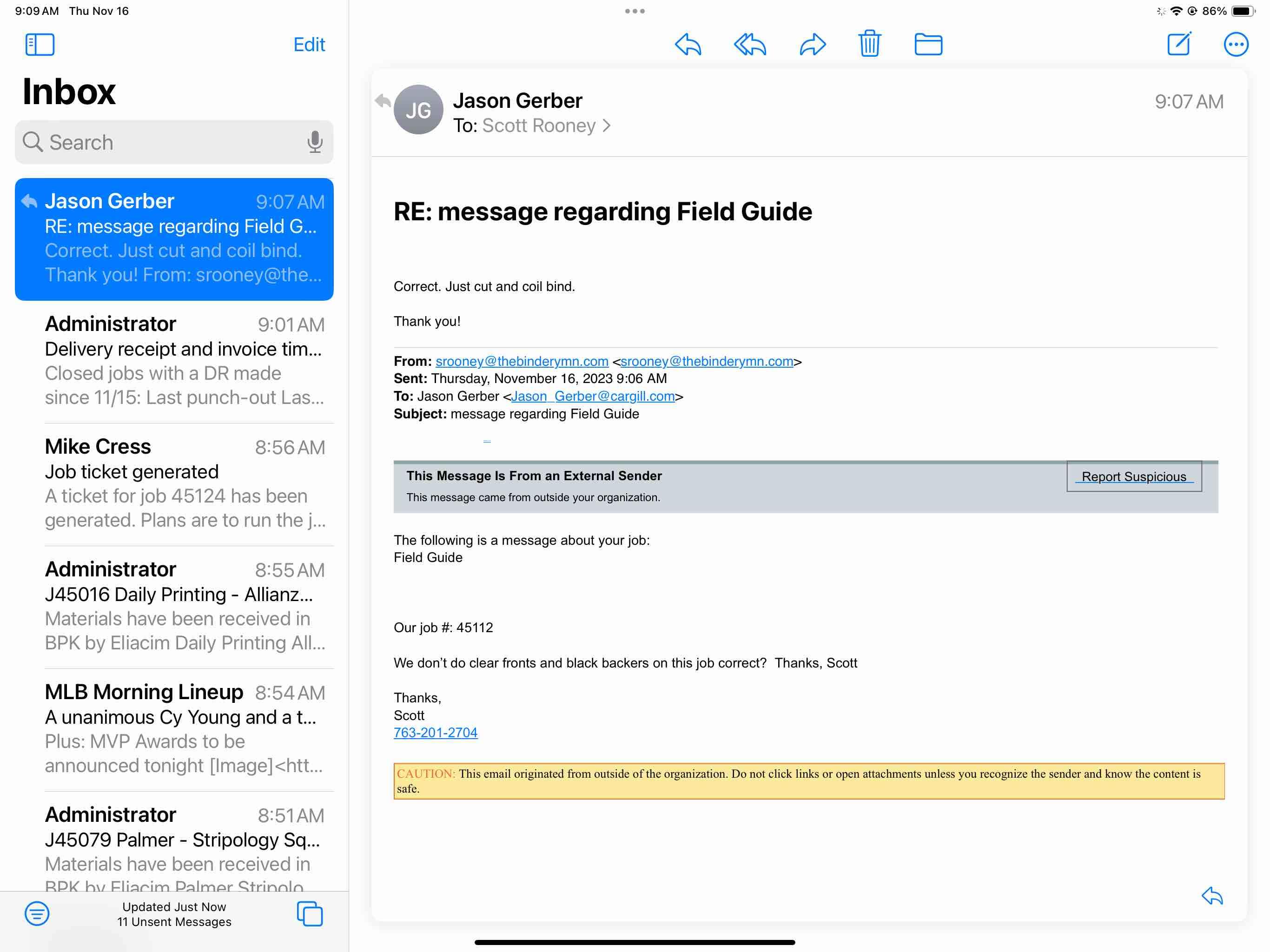Screen dimensions: 1270x952
Task: Open the stacked windows icon at bottom
Action: [310, 913]
